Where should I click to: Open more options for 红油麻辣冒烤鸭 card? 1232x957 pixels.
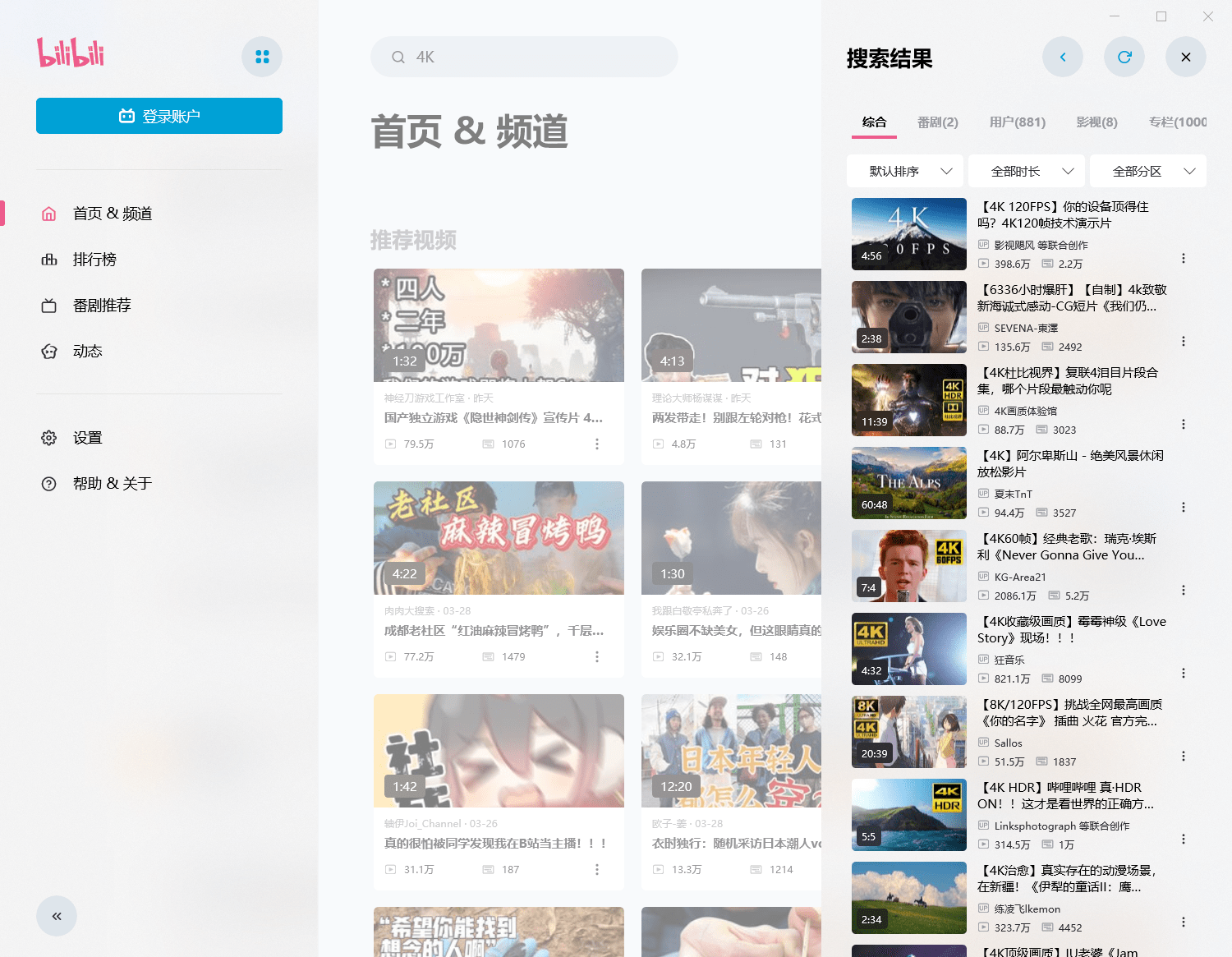coord(597,657)
